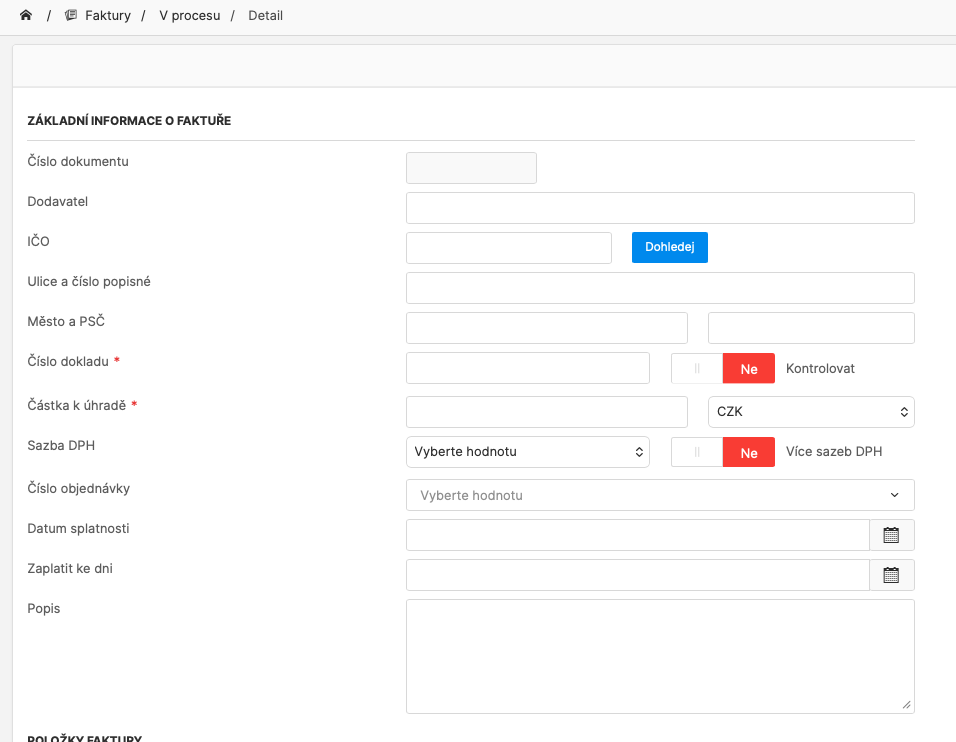Click the home icon in breadcrumb
This screenshot has width=956, height=742.
tap(26, 16)
